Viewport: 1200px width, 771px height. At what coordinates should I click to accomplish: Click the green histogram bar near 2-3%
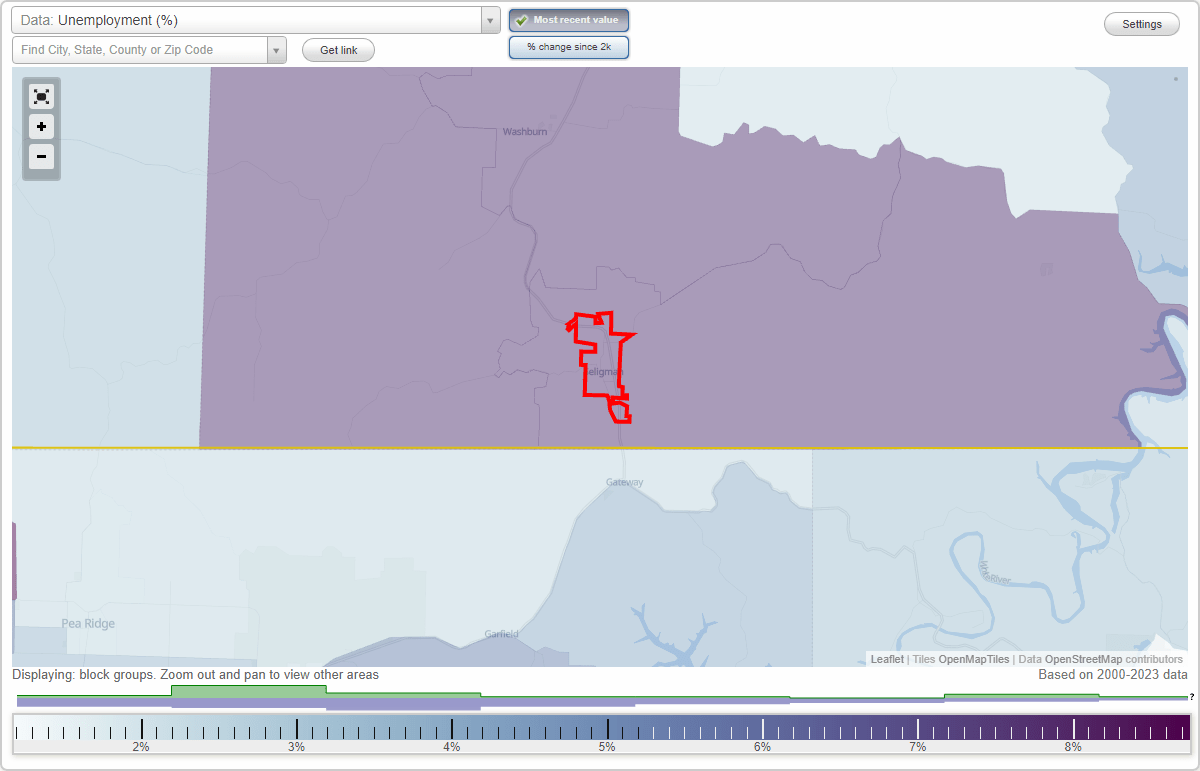pos(248,690)
